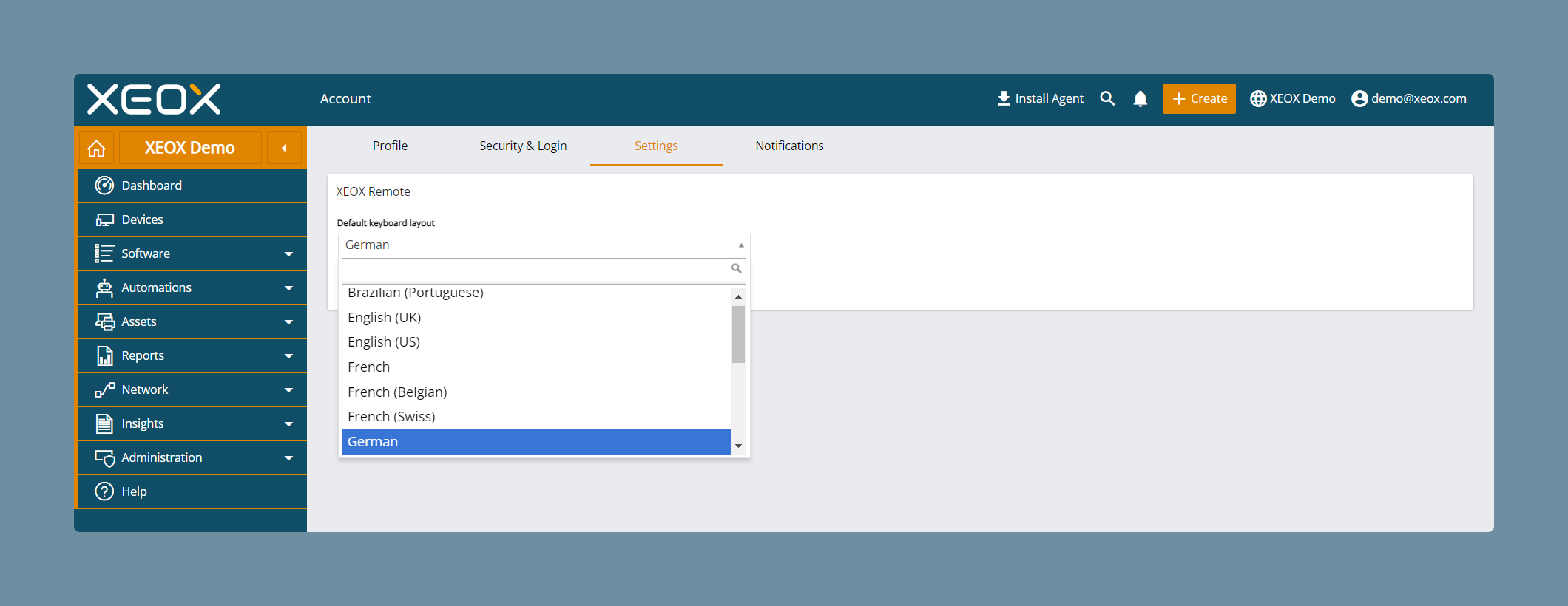The height and width of the screenshot is (606, 1568).
Task: Click the Administration shield icon
Action: tap(105, 457)
